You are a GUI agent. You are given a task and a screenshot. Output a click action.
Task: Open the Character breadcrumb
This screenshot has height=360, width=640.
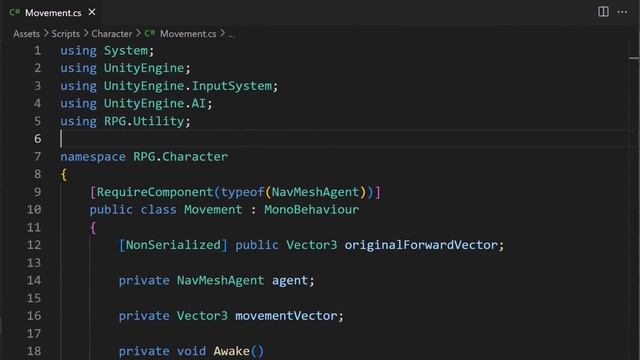pyautogui.click(x=112, y=34)
